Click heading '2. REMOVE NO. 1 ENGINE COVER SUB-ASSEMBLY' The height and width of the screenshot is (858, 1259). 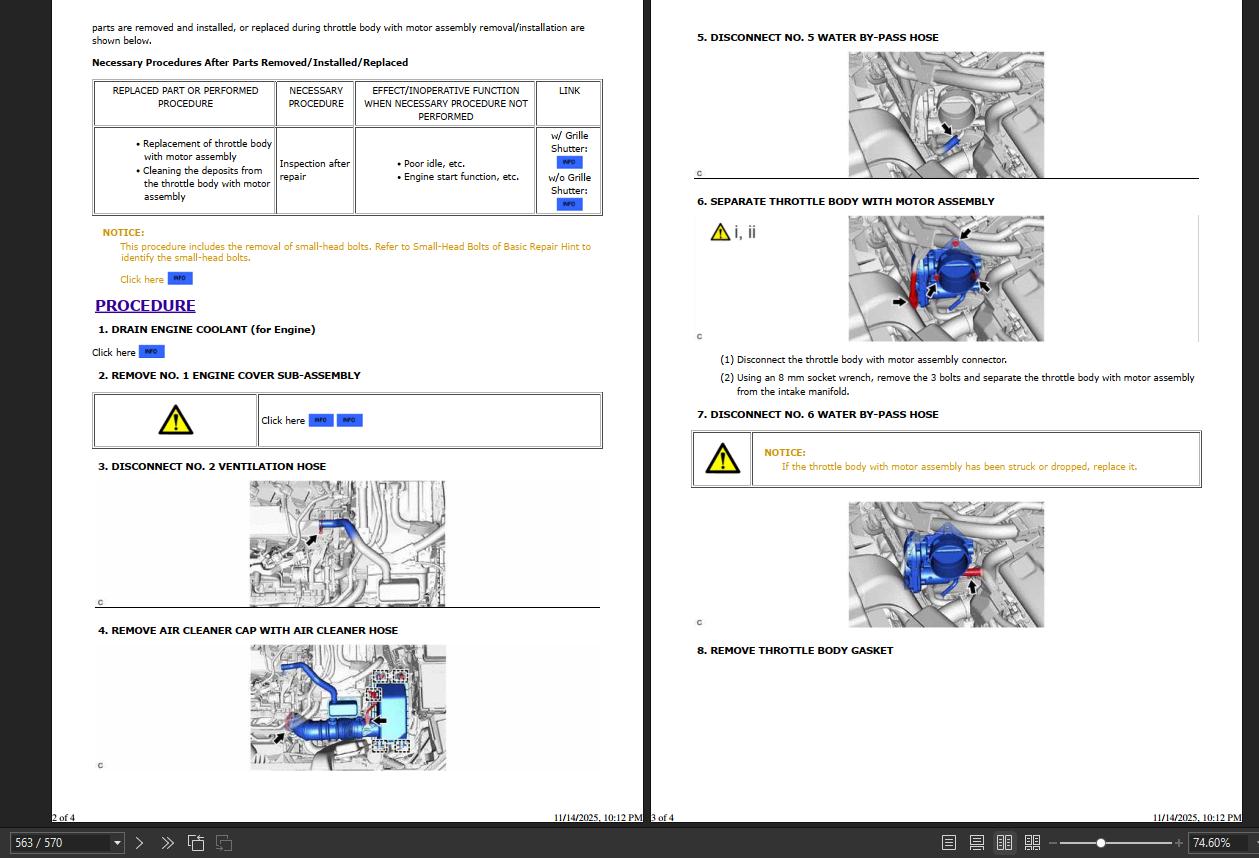pos(229,375)
